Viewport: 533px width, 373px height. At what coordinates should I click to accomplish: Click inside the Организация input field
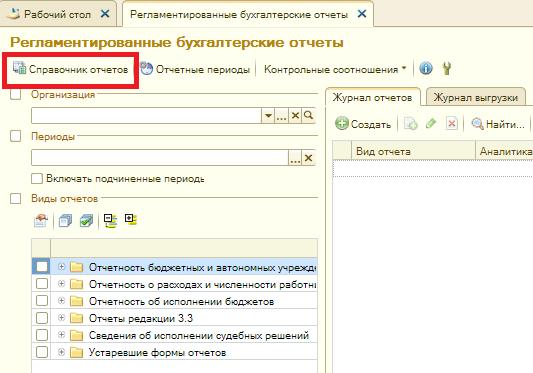pyautogui.click(x=146, y=116)
